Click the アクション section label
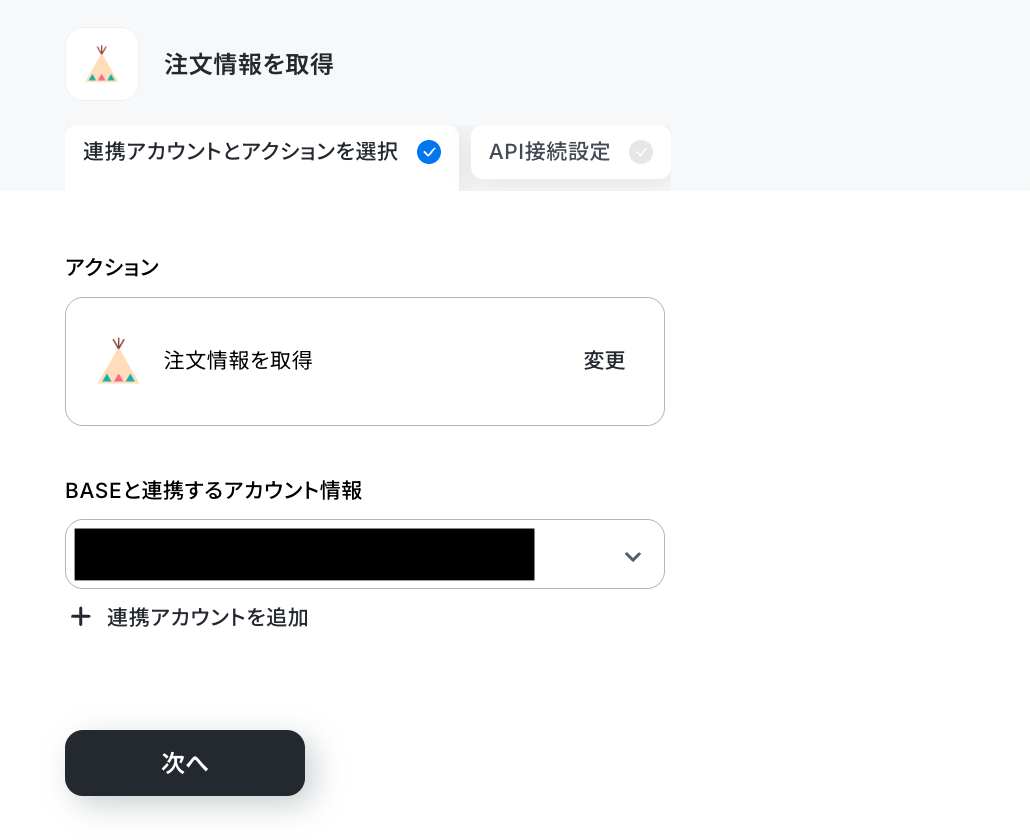The height and width of the screenshot is (840, 1030). (112, 267)
